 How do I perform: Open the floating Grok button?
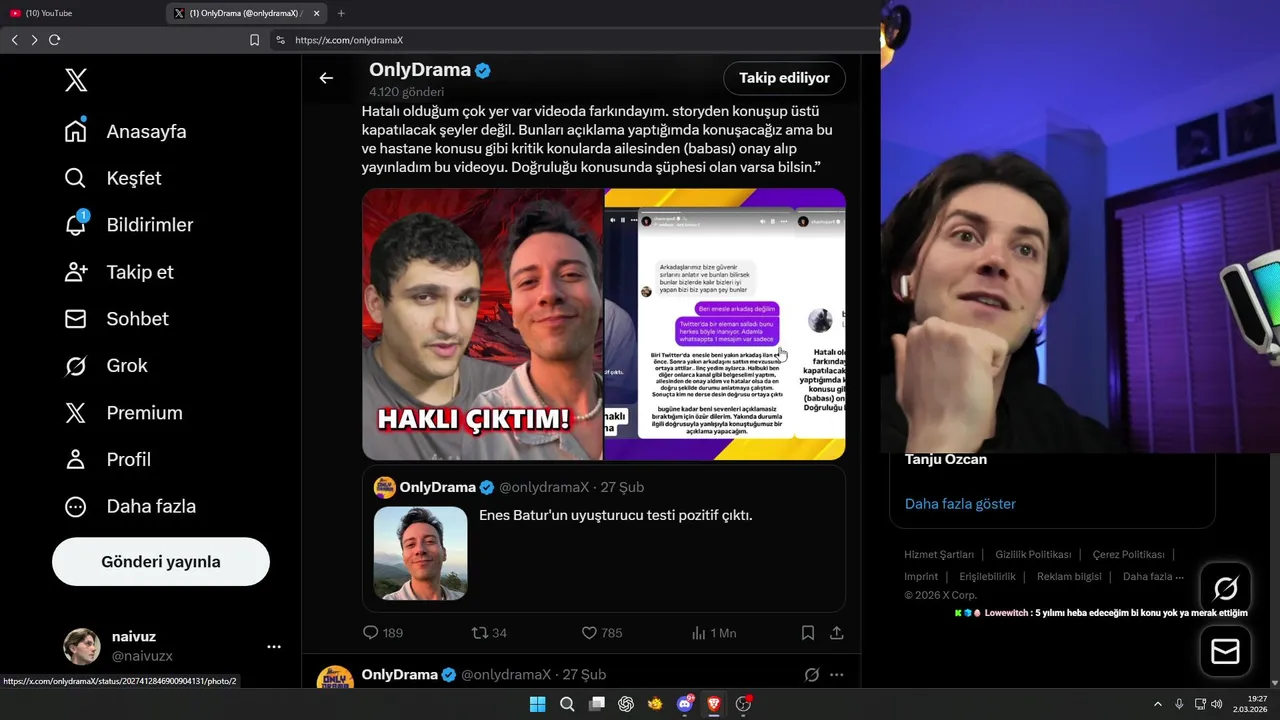coord(1225,588)
